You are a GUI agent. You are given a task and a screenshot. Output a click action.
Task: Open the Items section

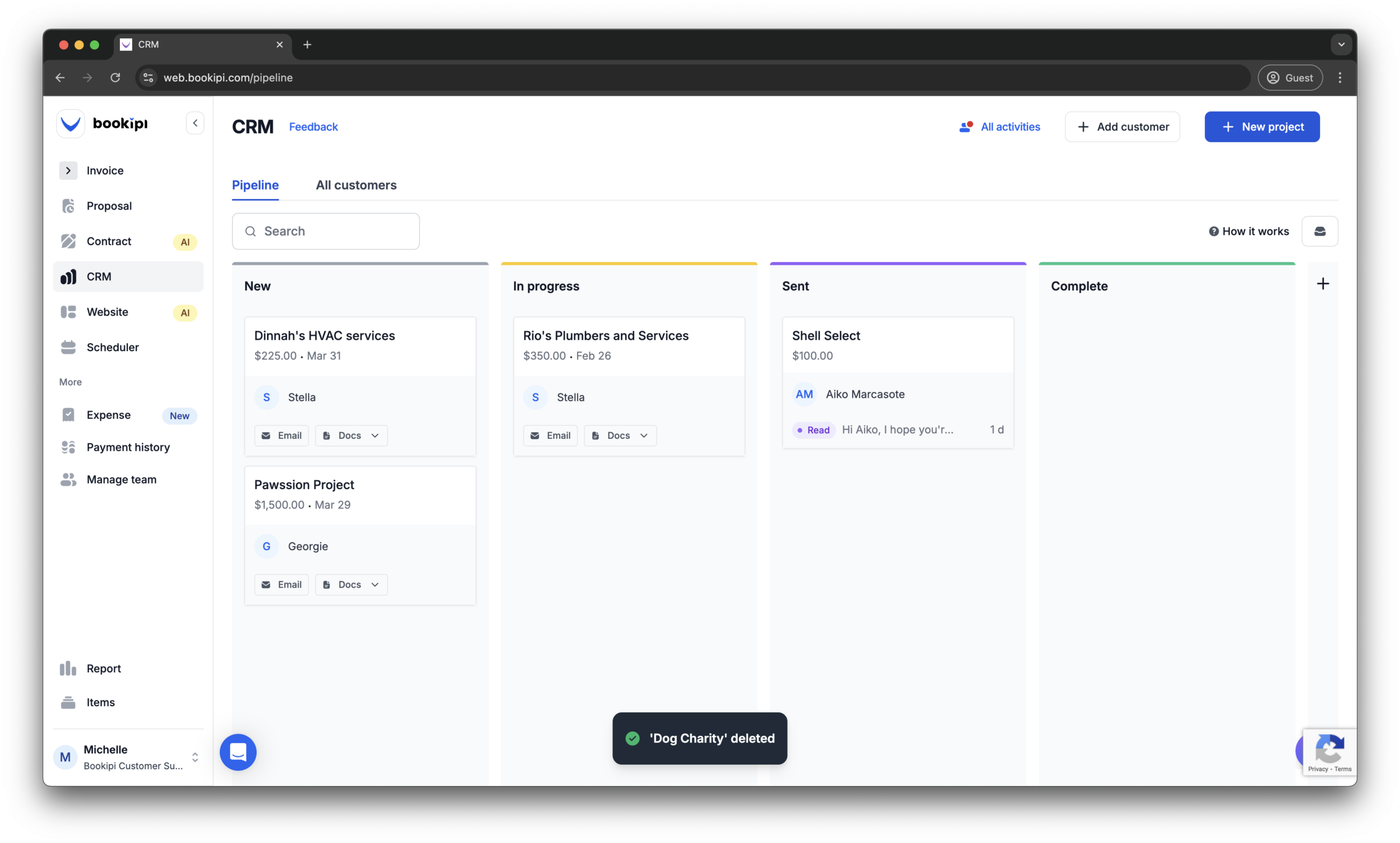(x=100, y=701)
